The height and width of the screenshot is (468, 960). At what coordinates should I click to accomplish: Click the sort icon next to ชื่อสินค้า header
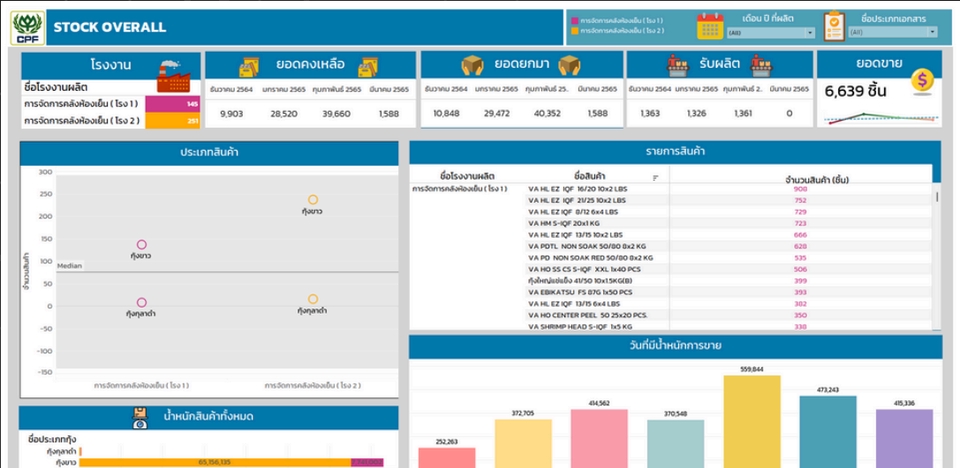(x=656, y=178)
